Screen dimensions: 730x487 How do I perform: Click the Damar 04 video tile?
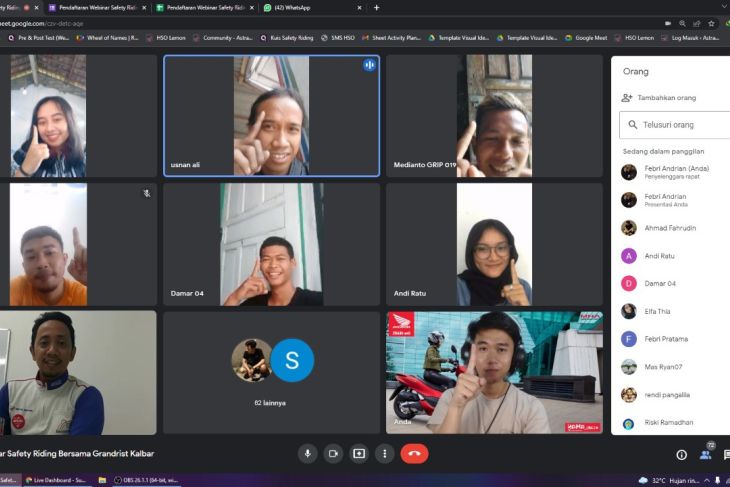click(x=271, y=244)
